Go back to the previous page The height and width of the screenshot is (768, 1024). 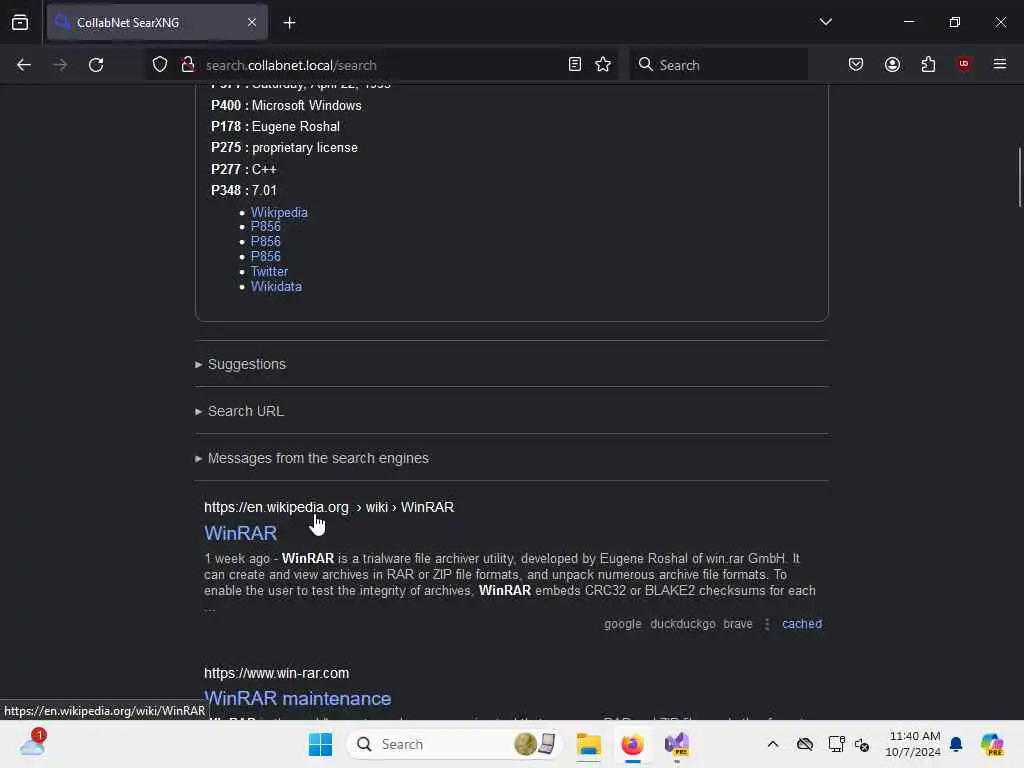(24, 65)
